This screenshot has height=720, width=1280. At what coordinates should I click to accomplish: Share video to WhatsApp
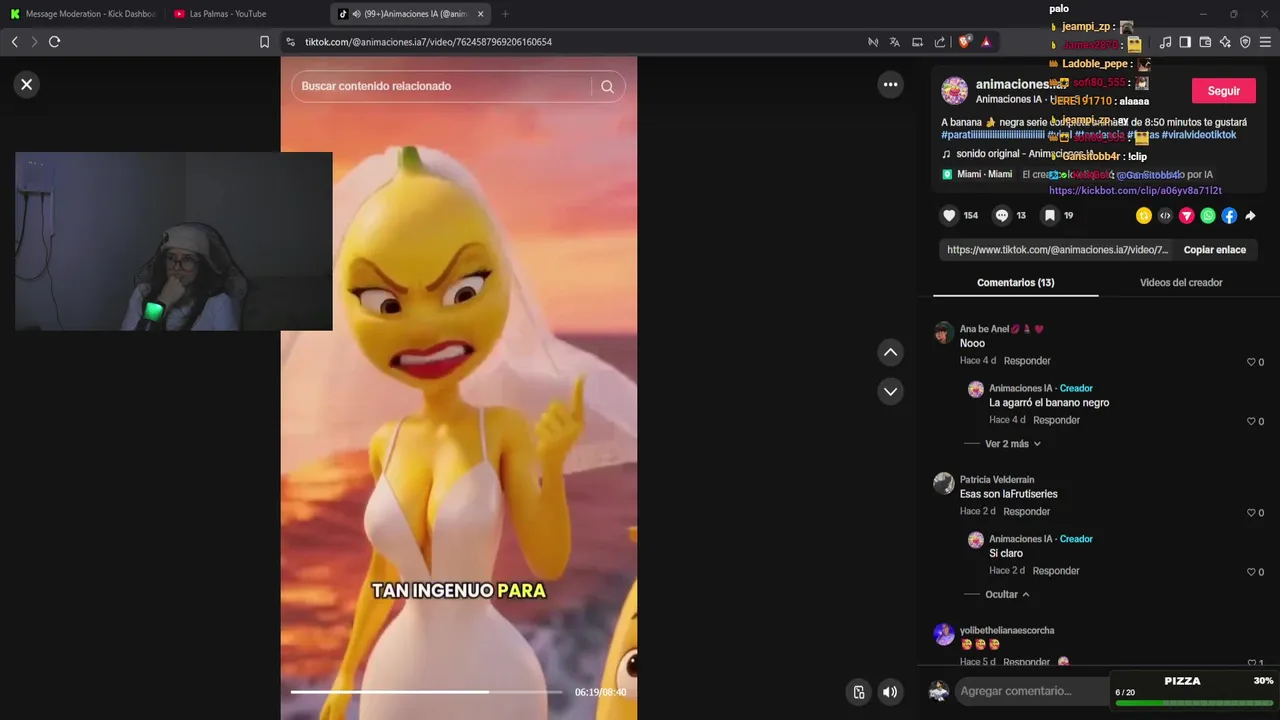coord(1208,215)
